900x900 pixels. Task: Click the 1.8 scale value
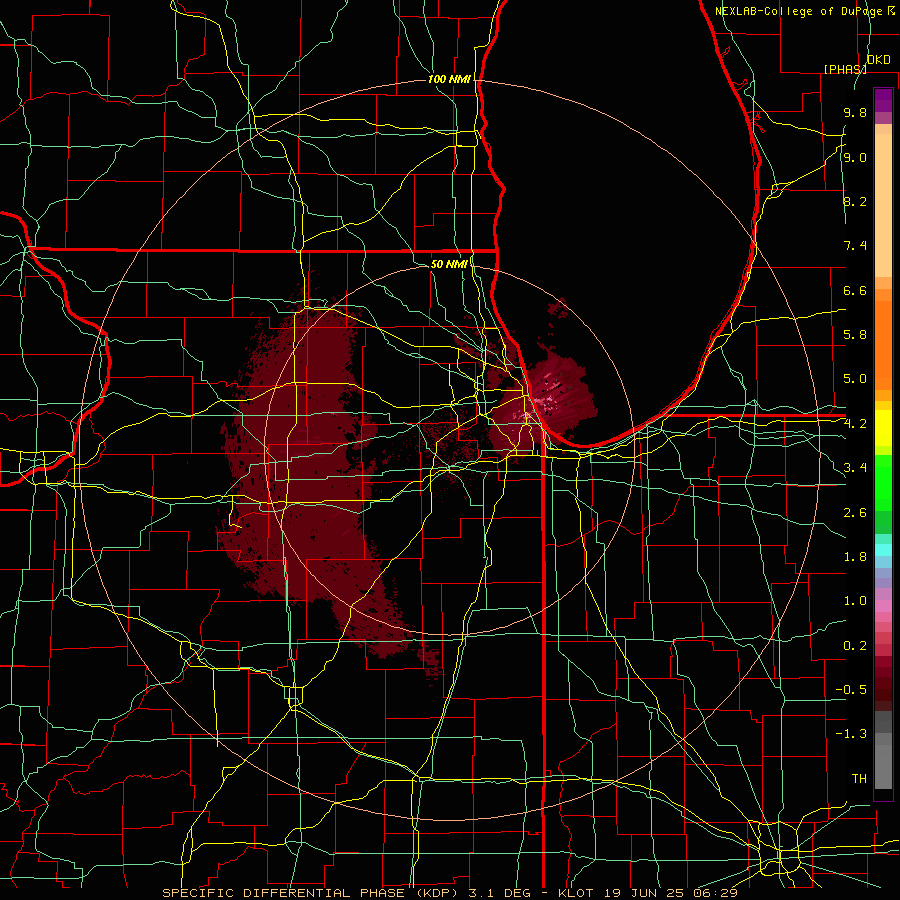tap(855, 557)
